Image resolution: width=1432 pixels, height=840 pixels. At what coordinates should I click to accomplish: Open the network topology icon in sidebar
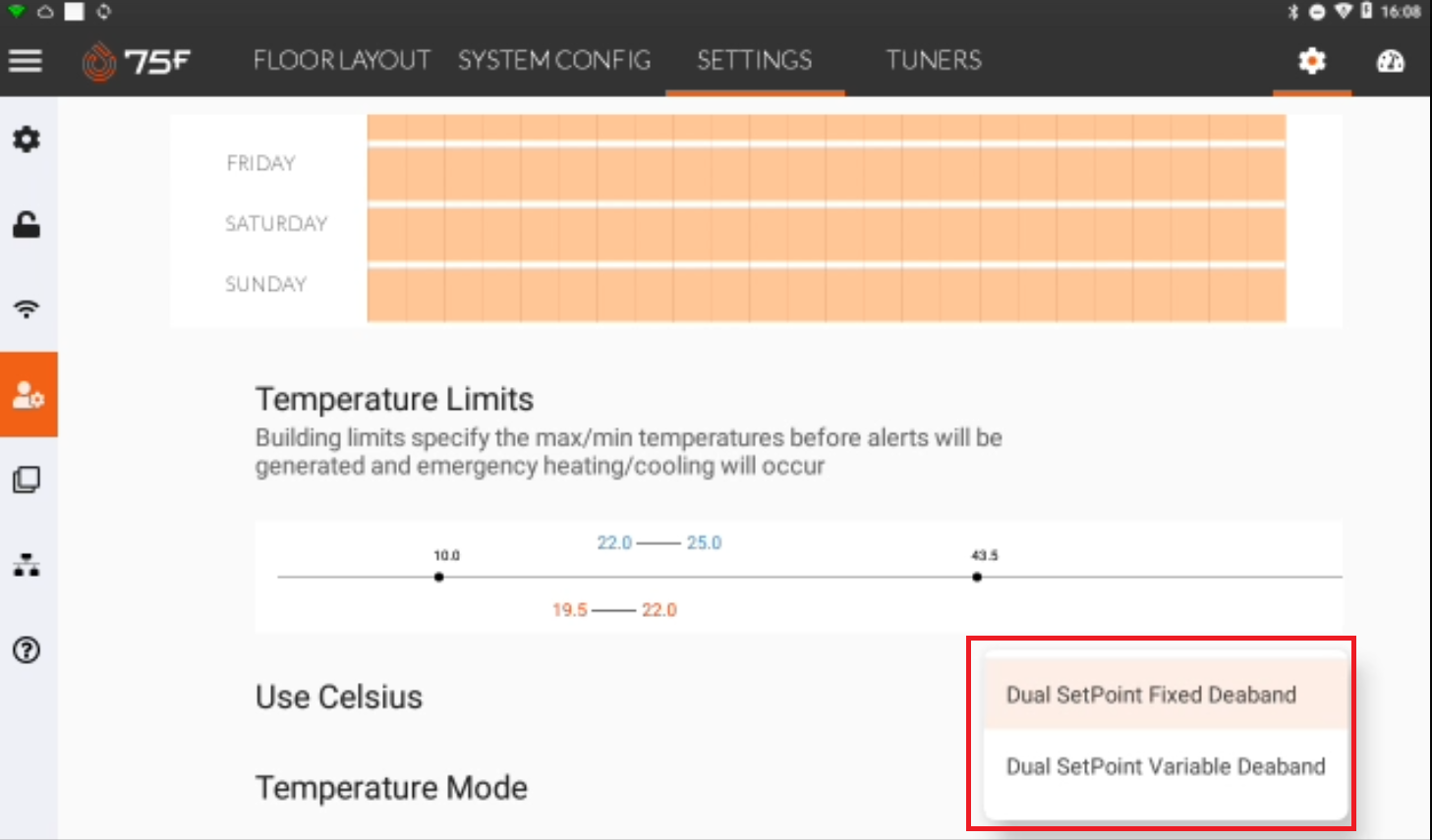[27, 565]
